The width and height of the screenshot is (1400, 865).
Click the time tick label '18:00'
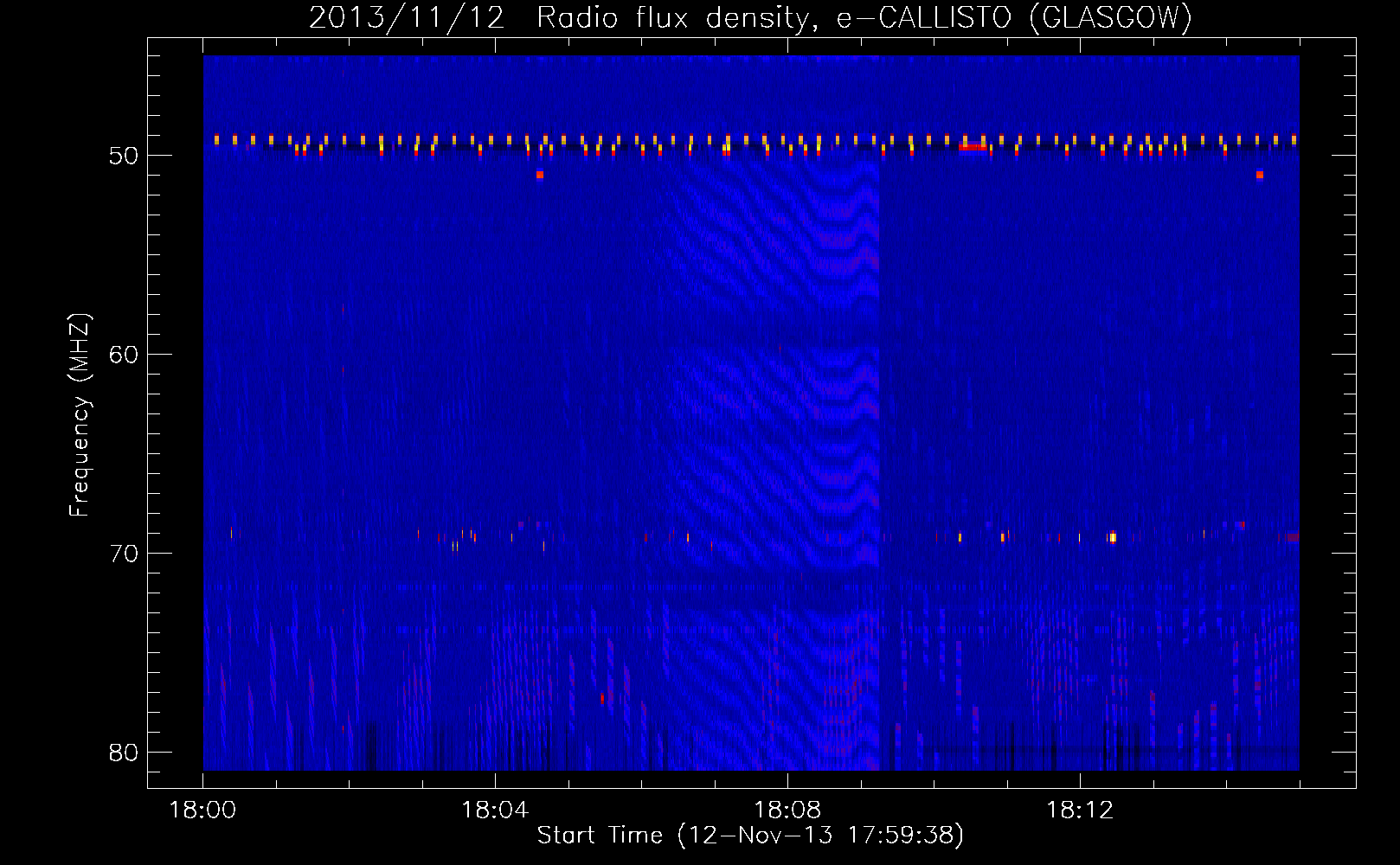(202, 811)
